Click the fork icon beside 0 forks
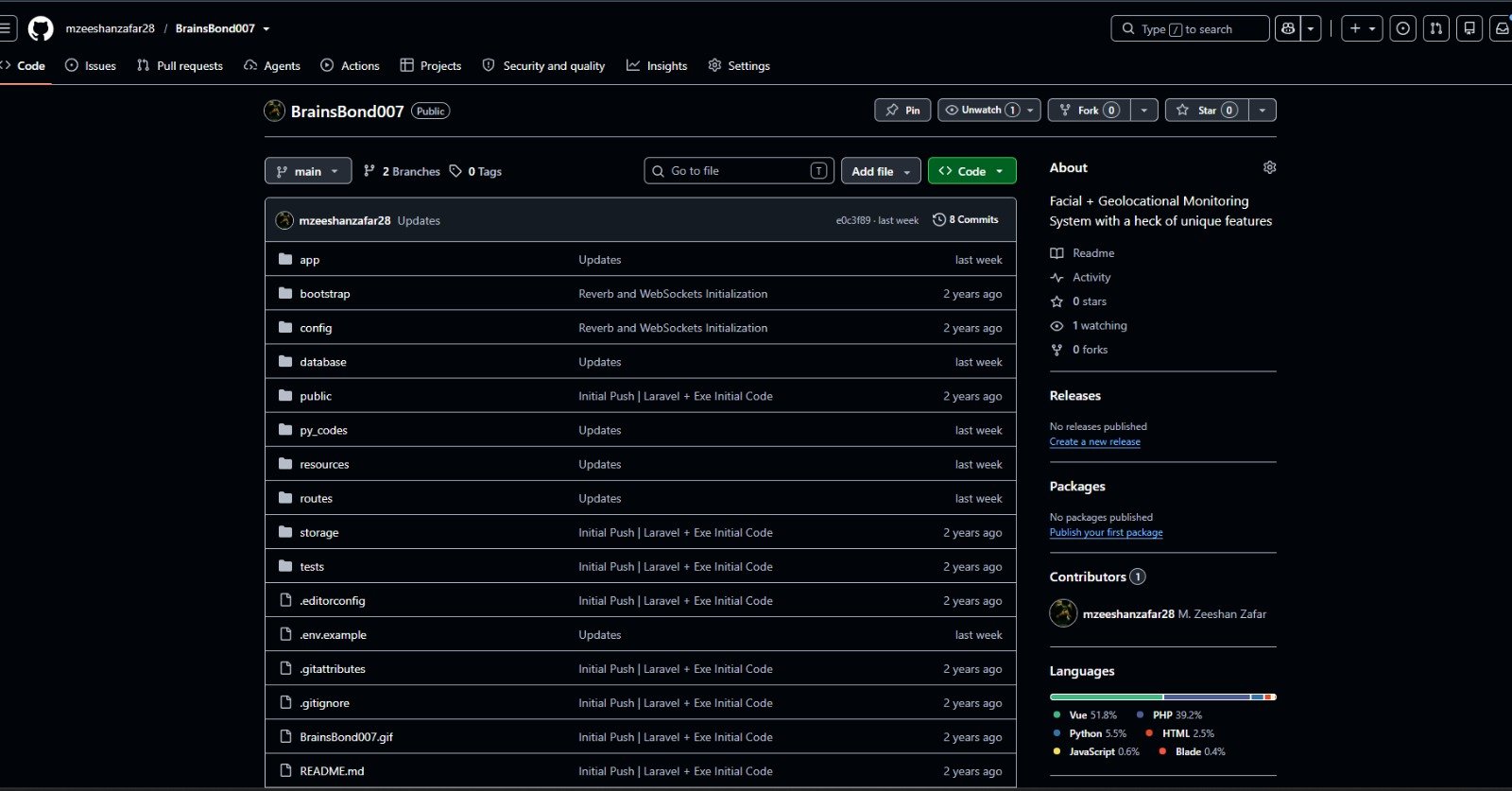 point(1057,350)
